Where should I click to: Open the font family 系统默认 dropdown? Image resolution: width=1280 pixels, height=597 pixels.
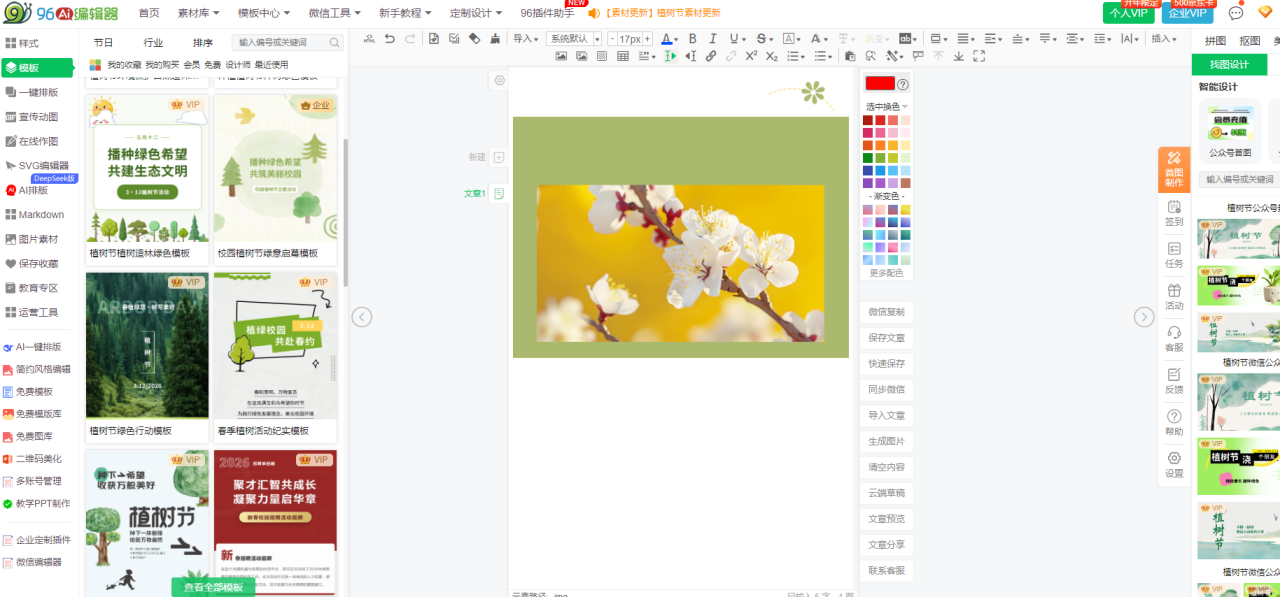coord(574,39)
